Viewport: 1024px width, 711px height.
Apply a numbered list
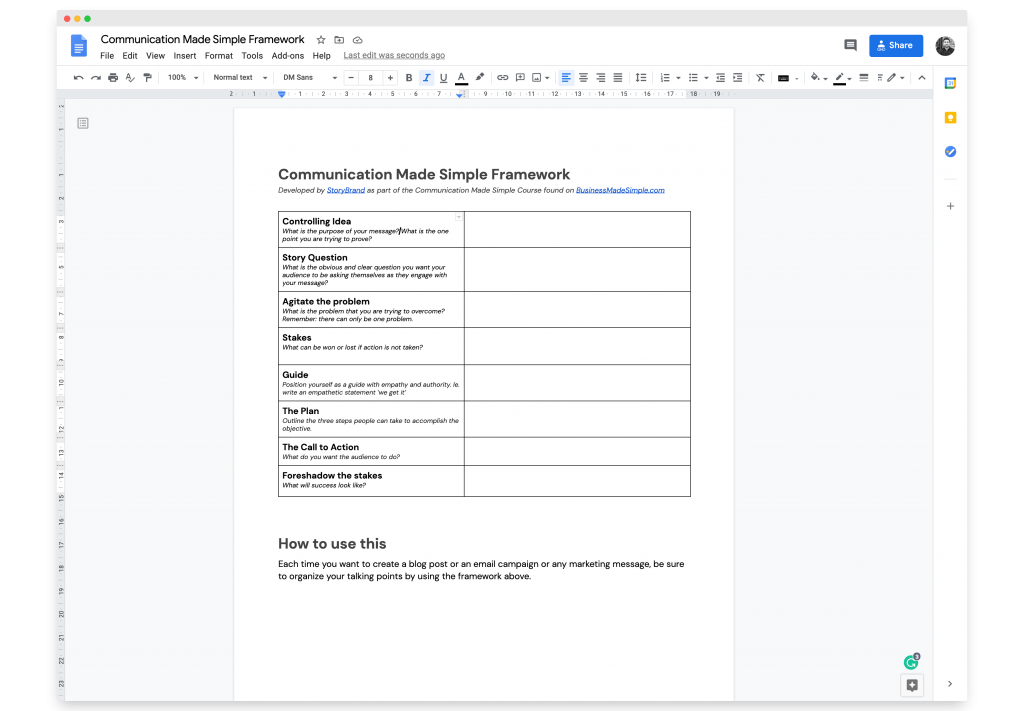pos(665,78)
